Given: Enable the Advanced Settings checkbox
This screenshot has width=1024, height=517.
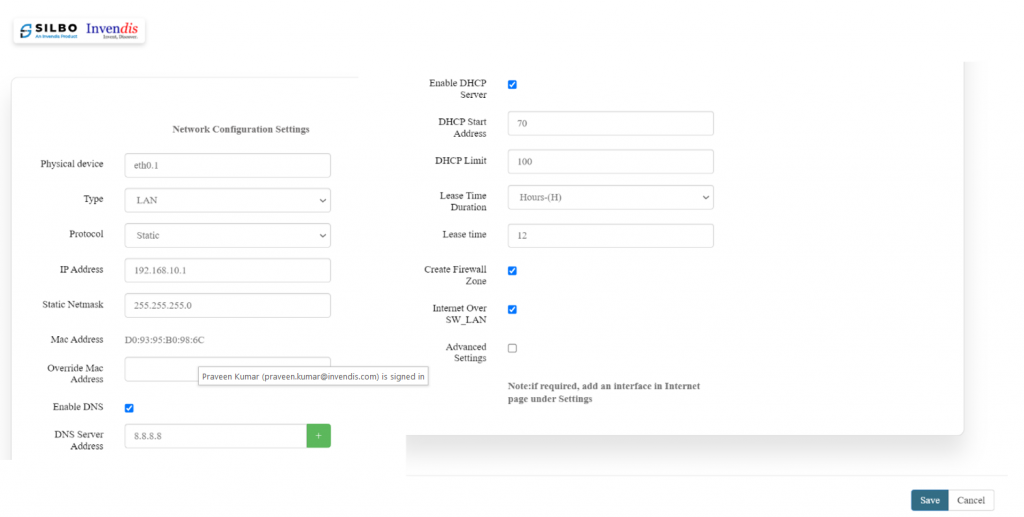Looking at the screenshot, I should 512,349.
